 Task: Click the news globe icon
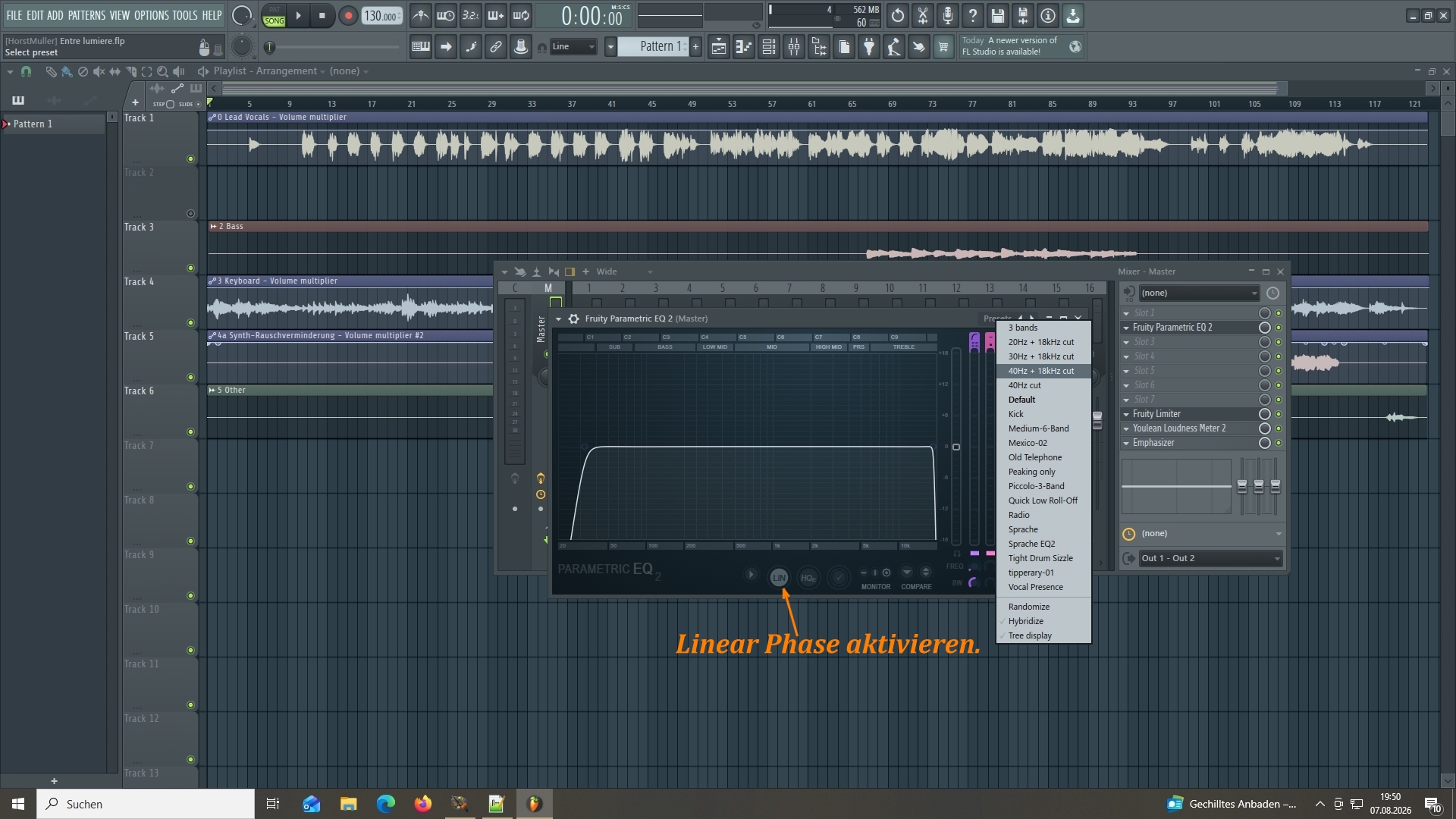1075,46
